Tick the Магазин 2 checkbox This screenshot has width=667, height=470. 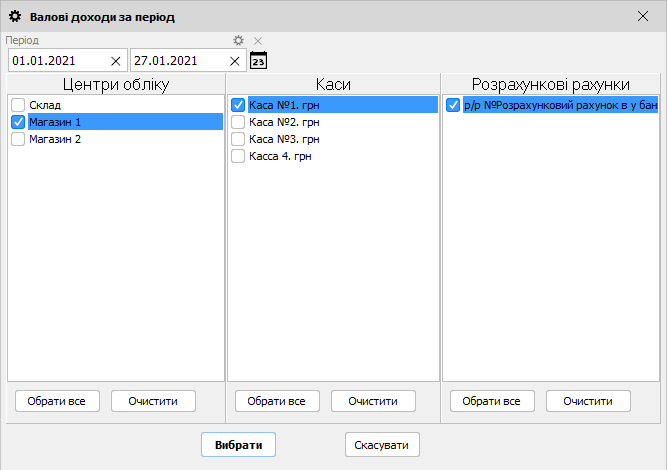[18, 139]
